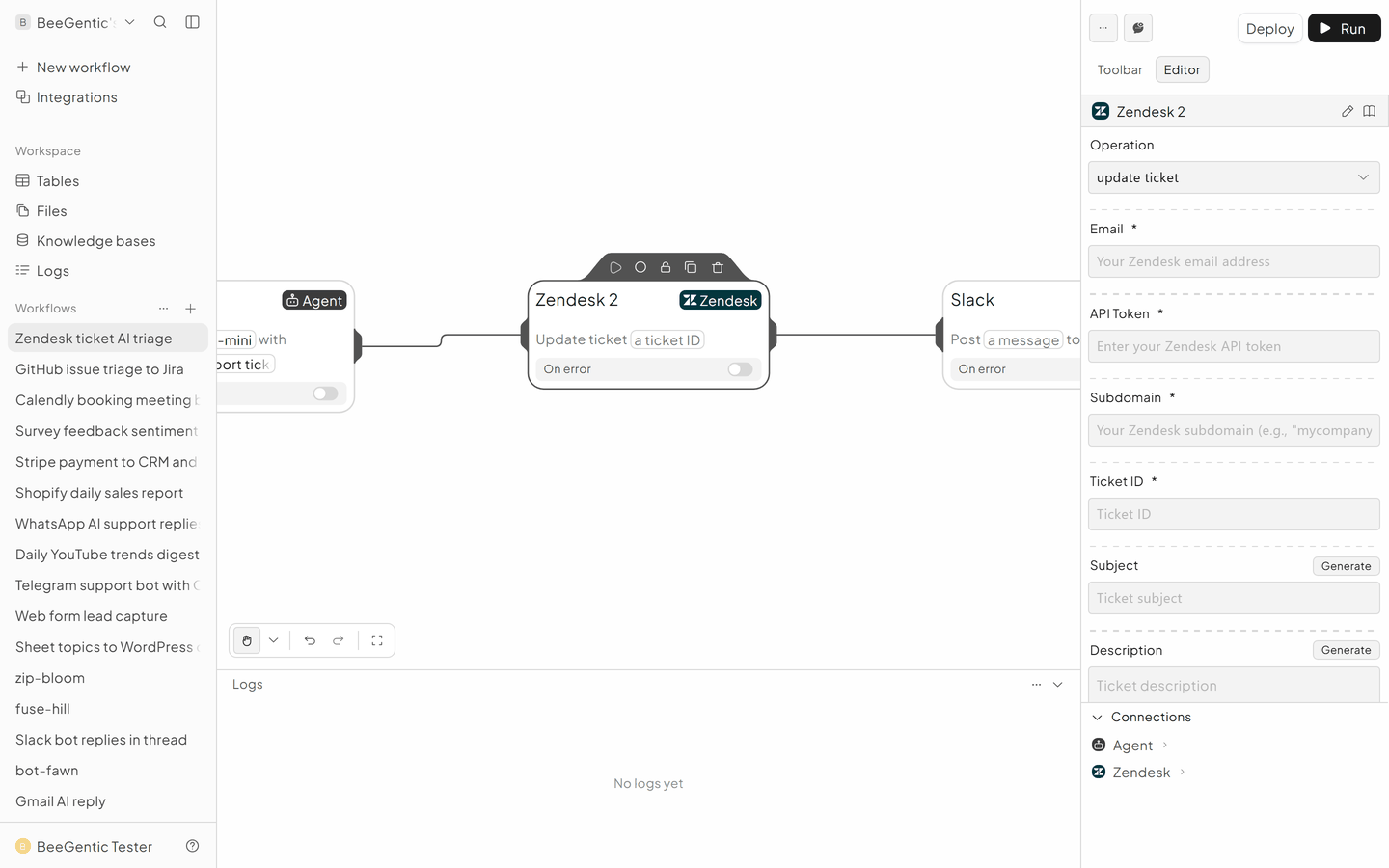The image size is (1389, 868).
Task: Click the Zendesk logo in the editor header
Action: tap(1101, 111)
